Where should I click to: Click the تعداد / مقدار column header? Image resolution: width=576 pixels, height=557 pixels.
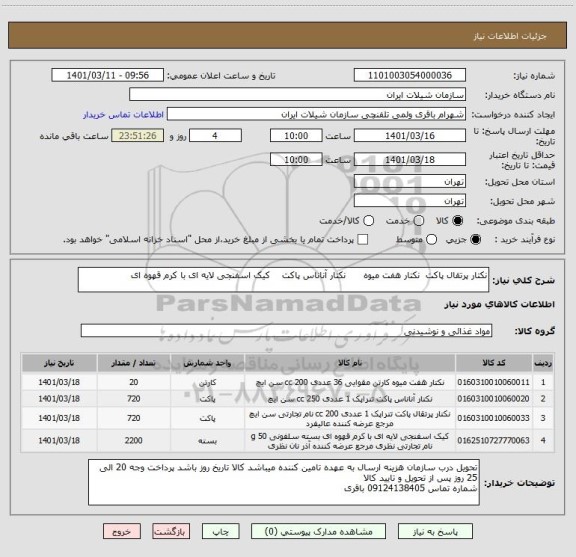[x=134, y=363]
